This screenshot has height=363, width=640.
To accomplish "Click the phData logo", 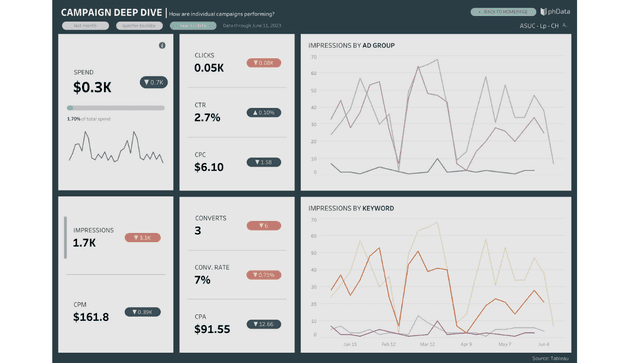I will tap(555, 11).
